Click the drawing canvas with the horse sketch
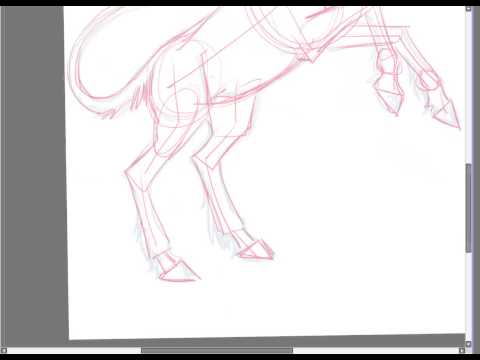The width and height of the screenshot is (480, 360). point(265,173)
